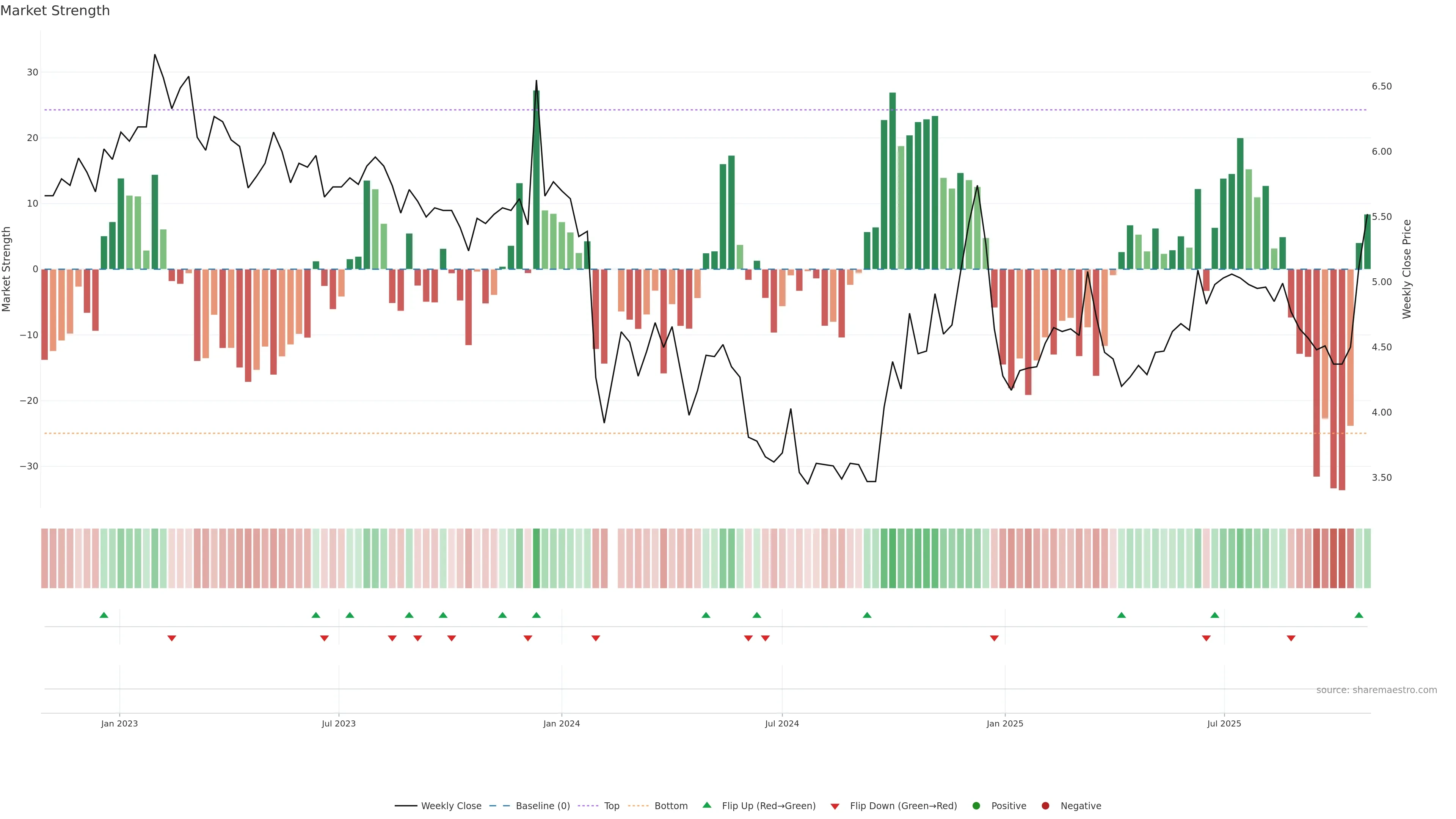This screenshot has width=1456, height=819.
Task: Click the Flip Down red triangle legend icon
Action: pos(835,806)
